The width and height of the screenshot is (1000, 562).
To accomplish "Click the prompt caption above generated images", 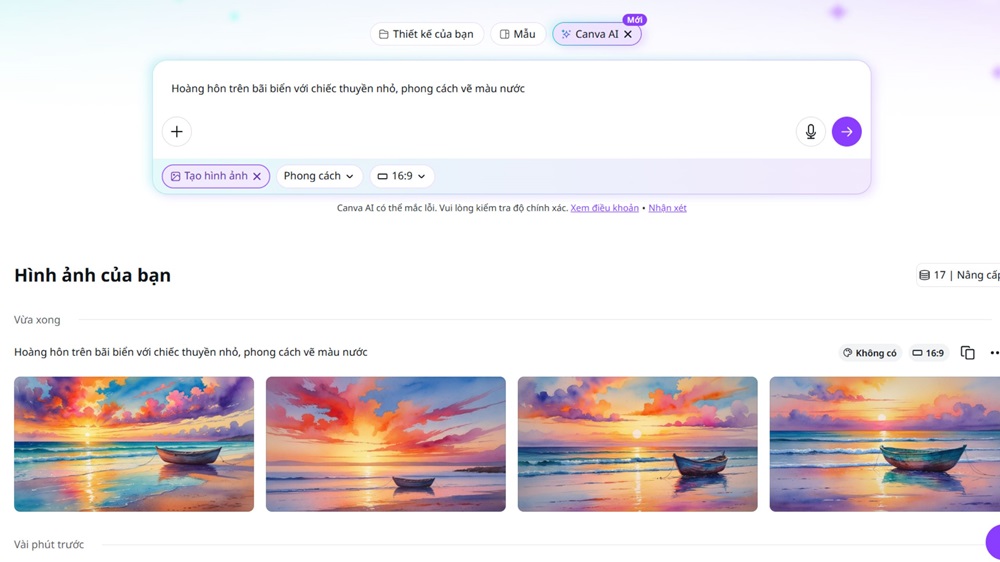I will (x=191, y=352).
